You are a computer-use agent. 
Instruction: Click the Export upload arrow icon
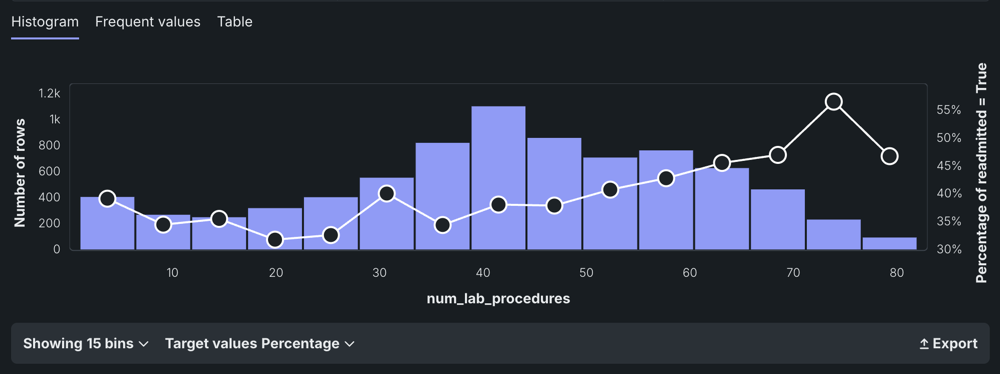924,344
